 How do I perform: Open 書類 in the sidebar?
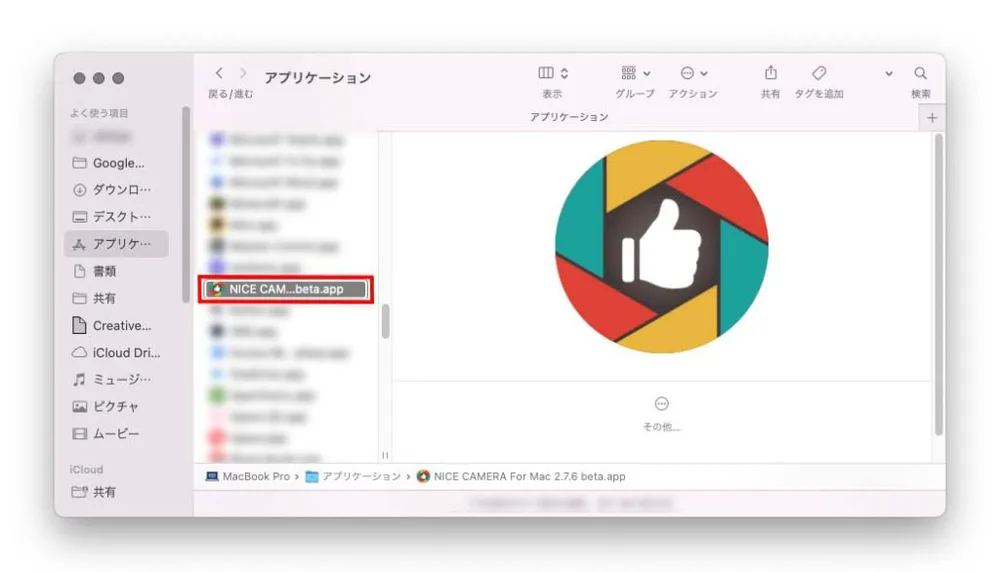pos(116,272)
